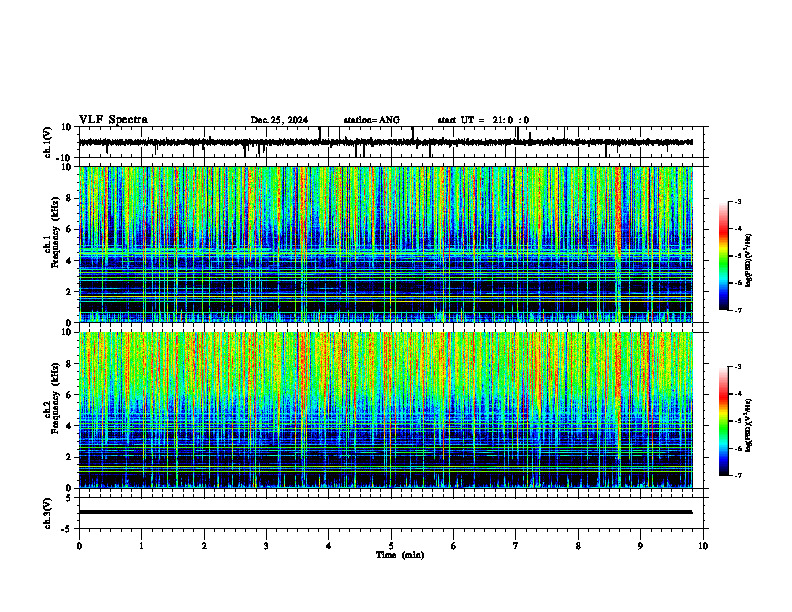Click the "VLF Spectra" title text
Screen dimensions: 792x612
pyautogui.click(x=113, y=120)
